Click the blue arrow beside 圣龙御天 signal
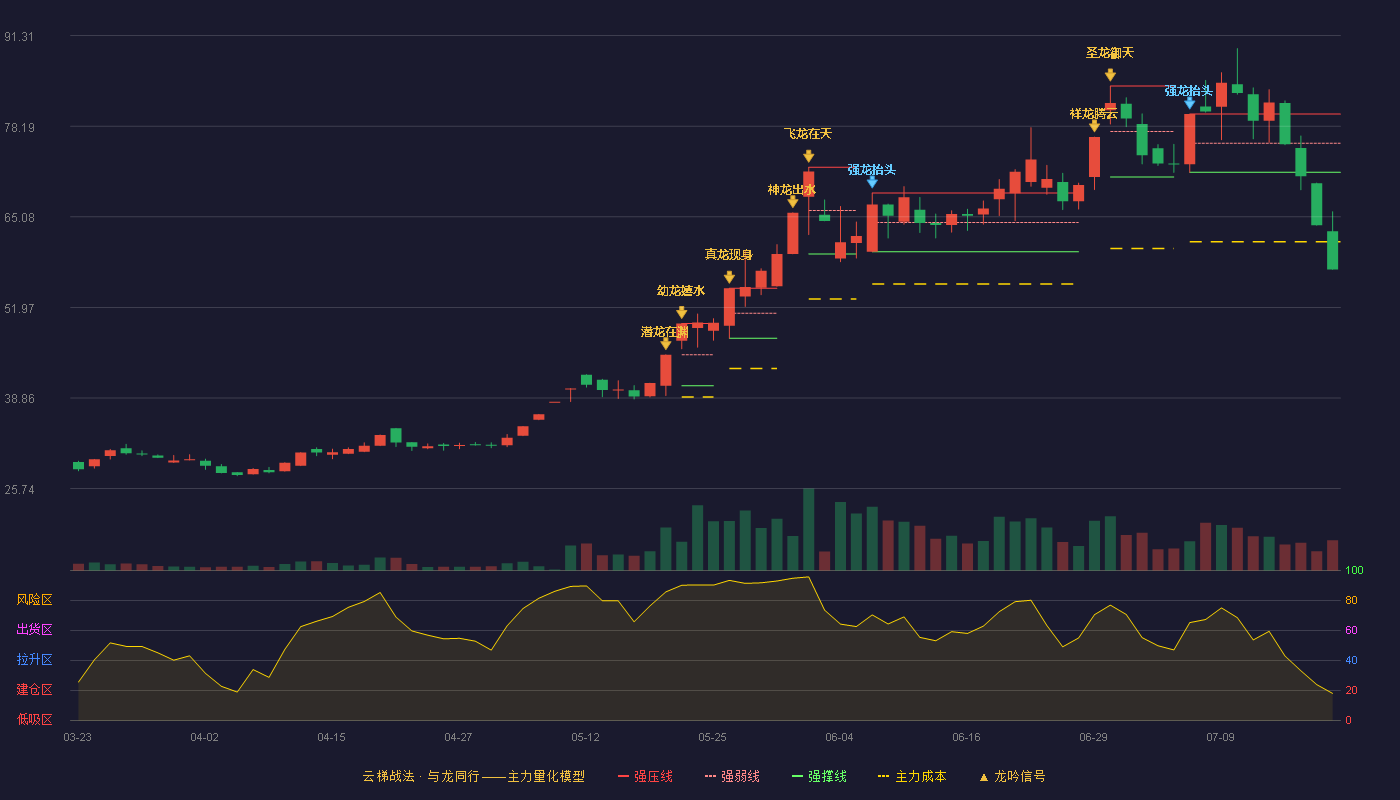The height and width of the screenshot is (800, 1400). 1189,103
